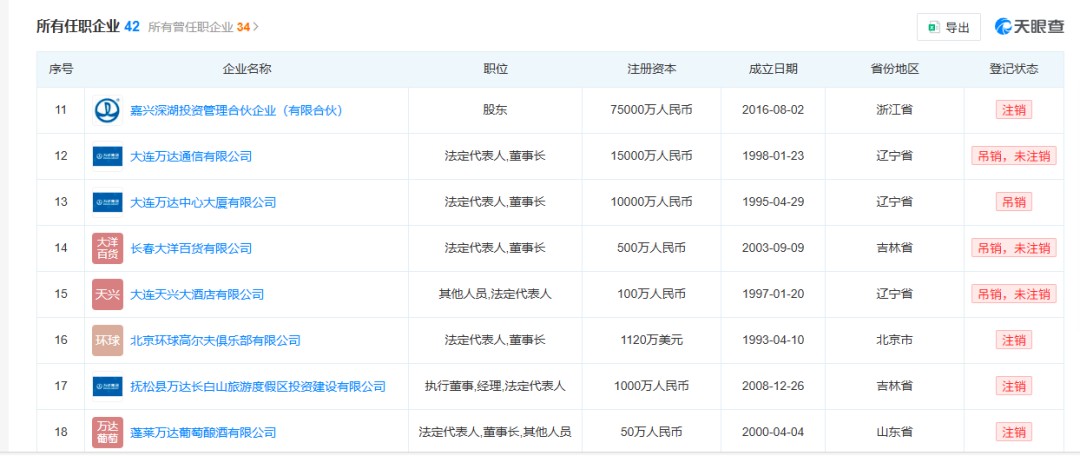This screenshot has height=456, width=1080.
Task: Click the logo icon beside 大连万达中心大厦有限公司
Action: pyautogui.click(x=107, y=202)
